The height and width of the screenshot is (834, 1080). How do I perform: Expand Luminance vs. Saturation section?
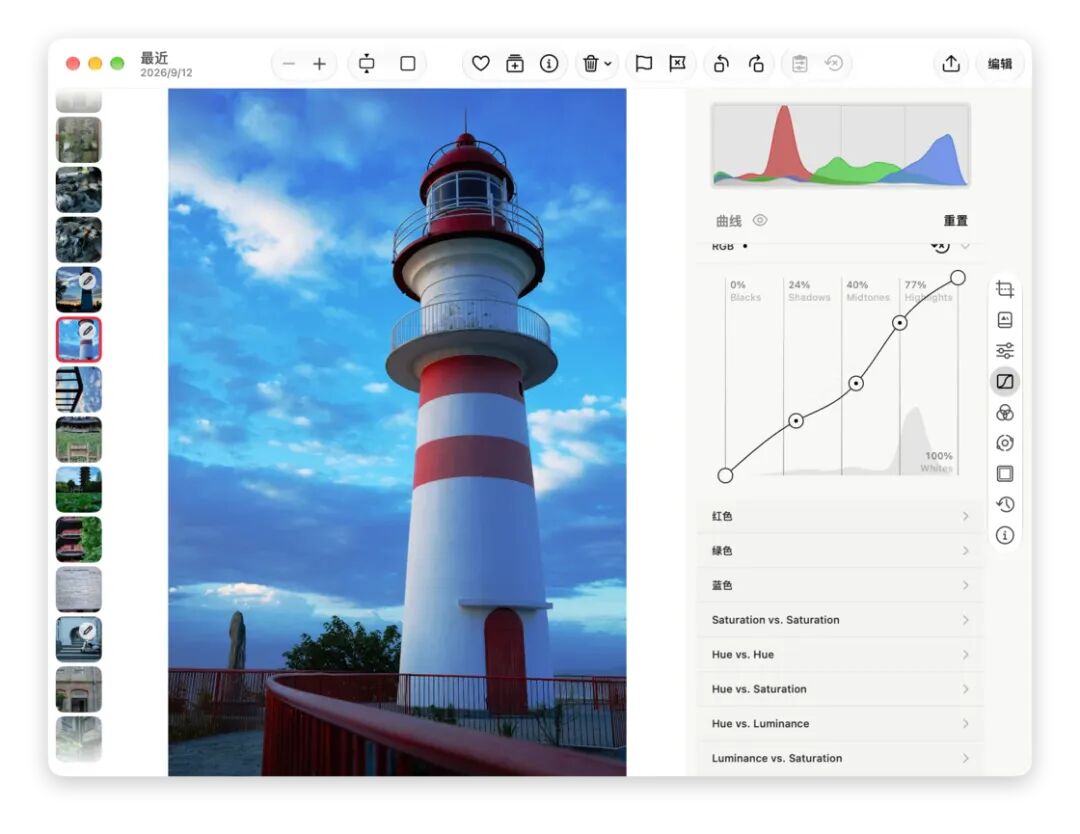(840, 758)
